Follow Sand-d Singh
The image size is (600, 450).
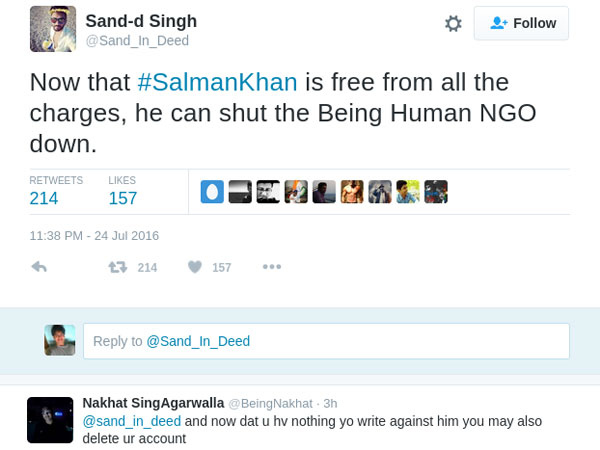coord(521,23)
